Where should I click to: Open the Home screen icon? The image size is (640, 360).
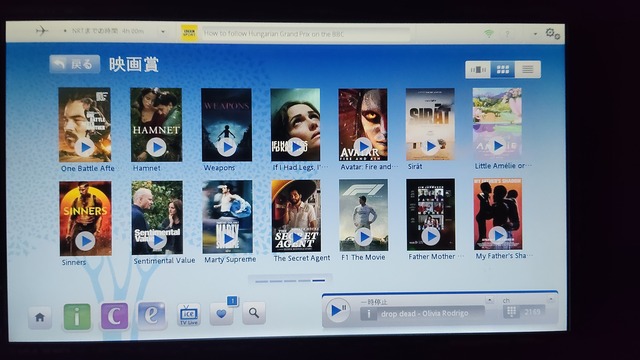[x=40, y=317]
